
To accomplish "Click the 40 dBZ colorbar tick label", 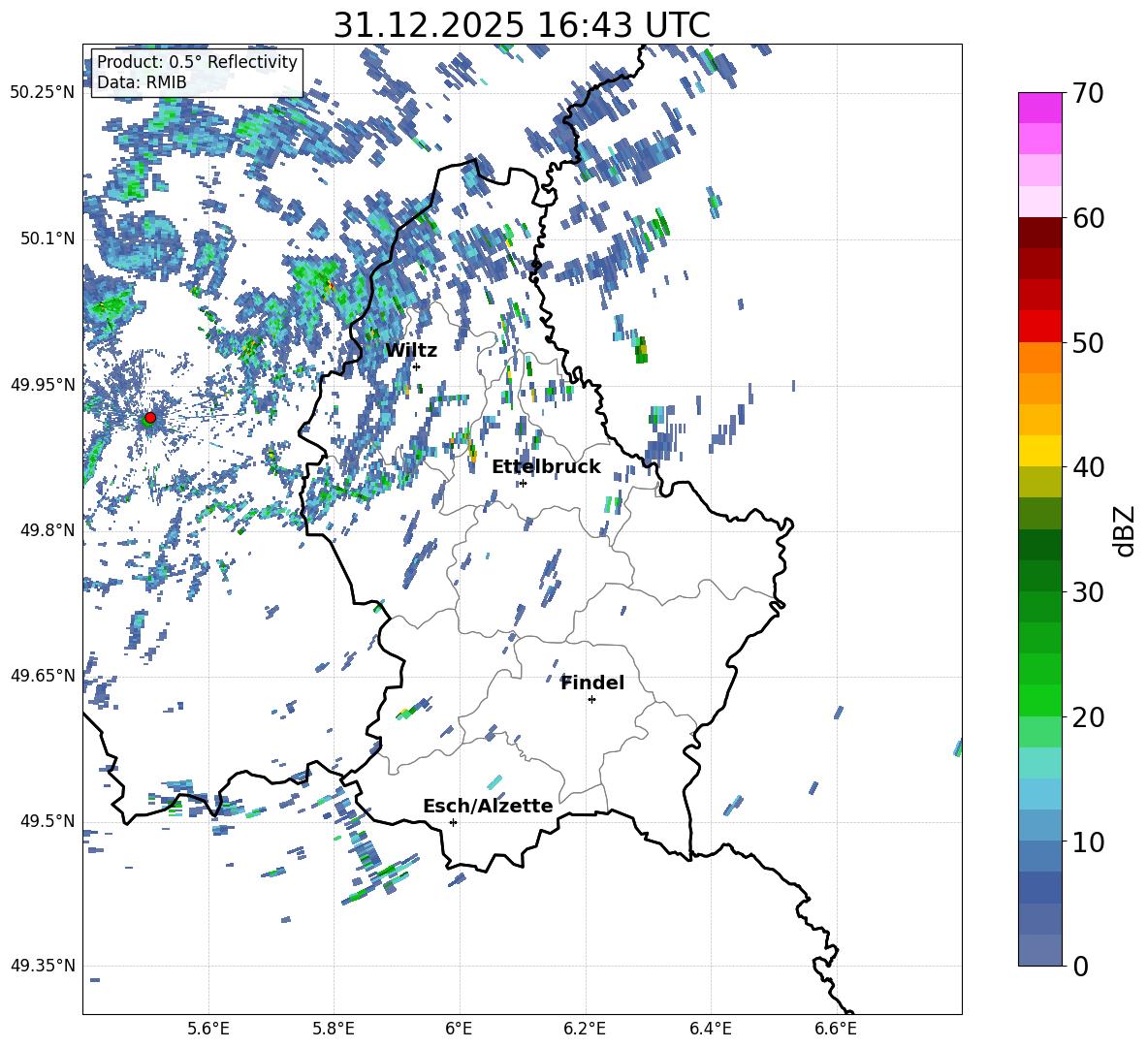I will click(x=1088, y=467).
